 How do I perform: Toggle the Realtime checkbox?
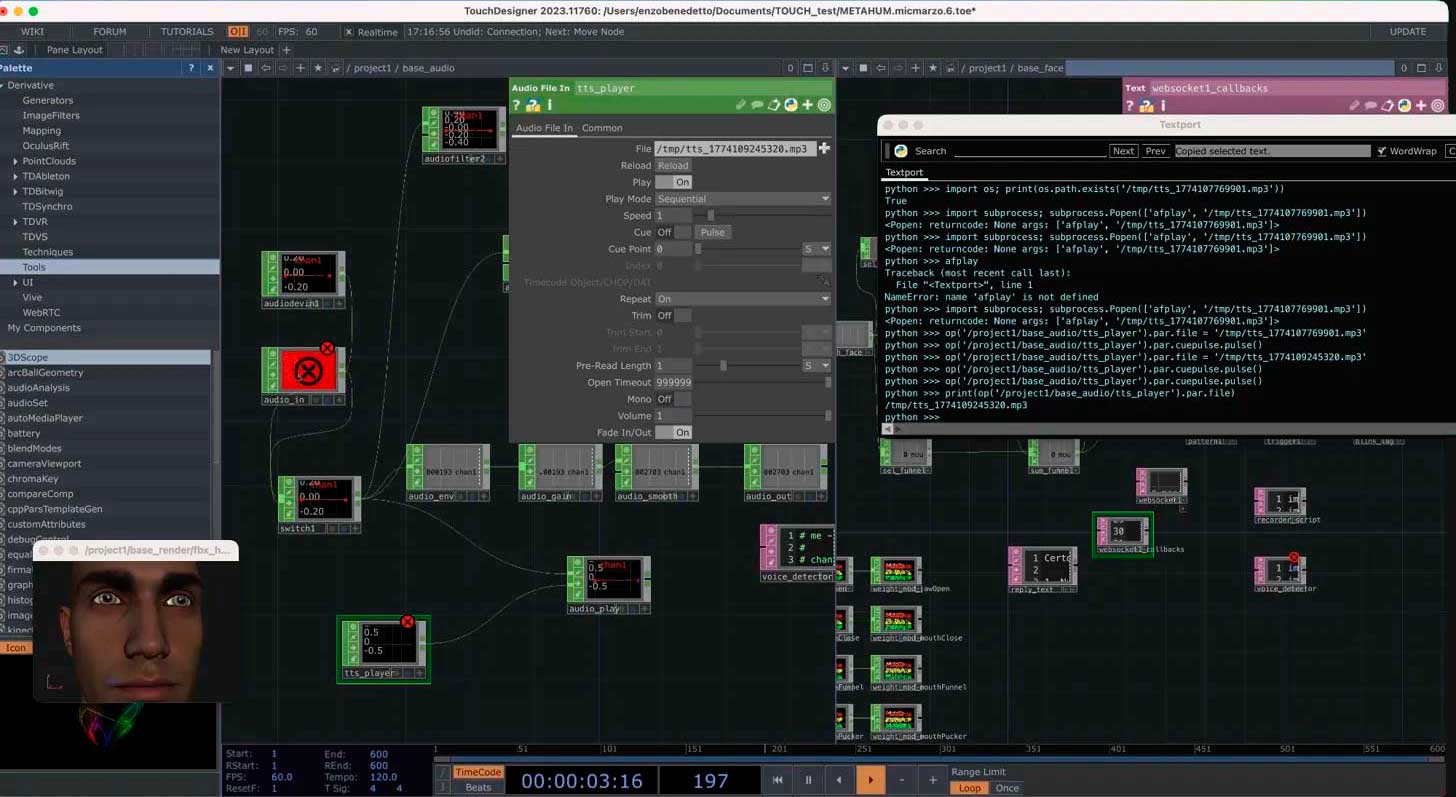tap(348, 32)
